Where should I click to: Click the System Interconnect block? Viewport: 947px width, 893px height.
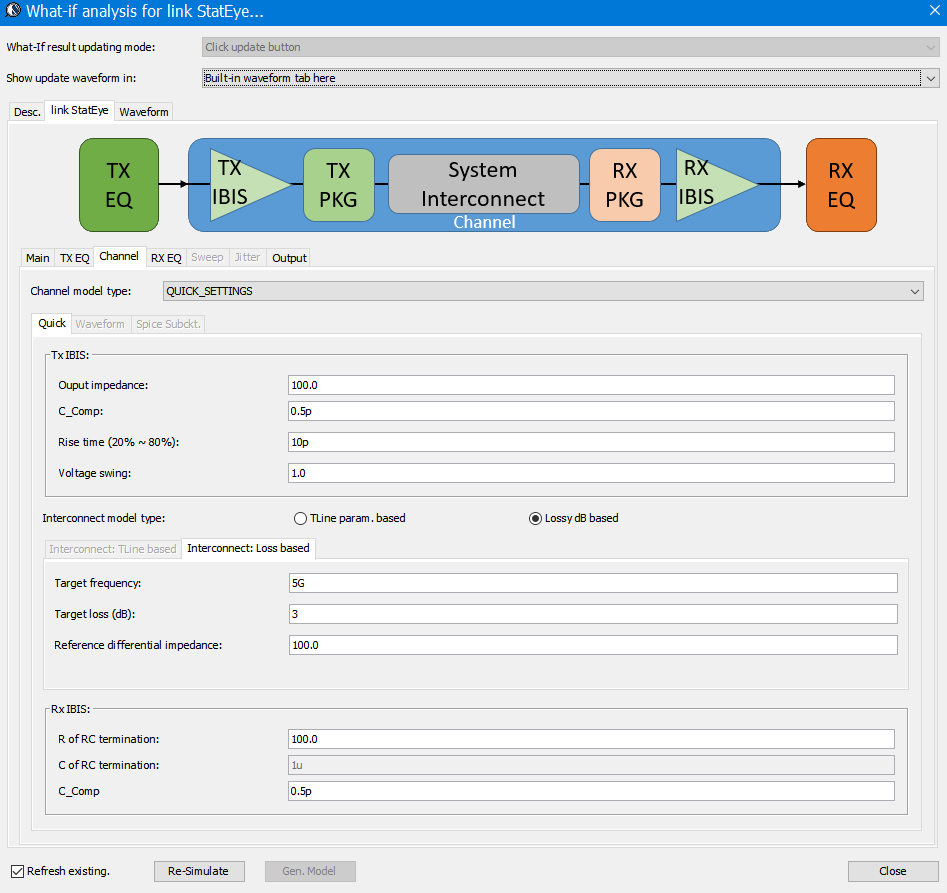[483, 184]
